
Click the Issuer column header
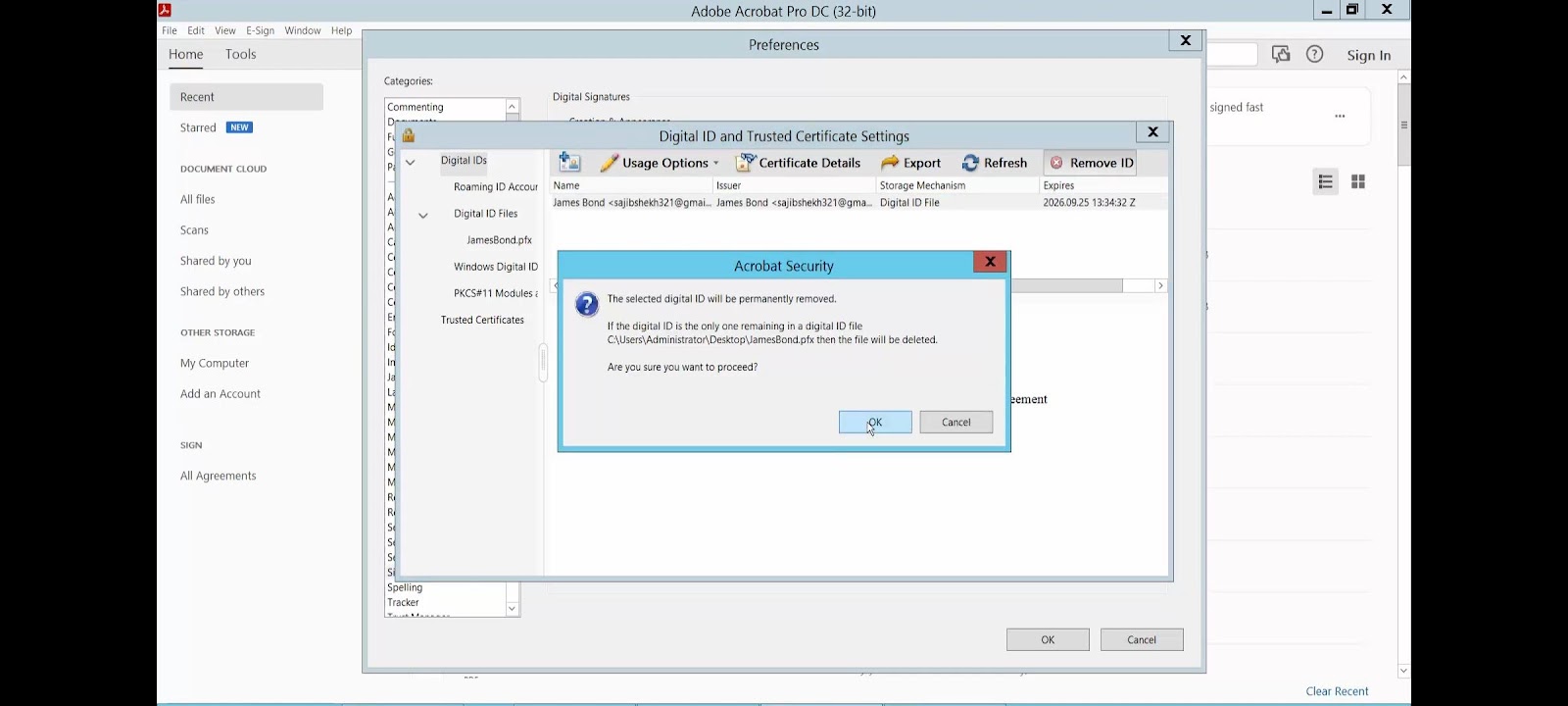(x=794, y=185)
